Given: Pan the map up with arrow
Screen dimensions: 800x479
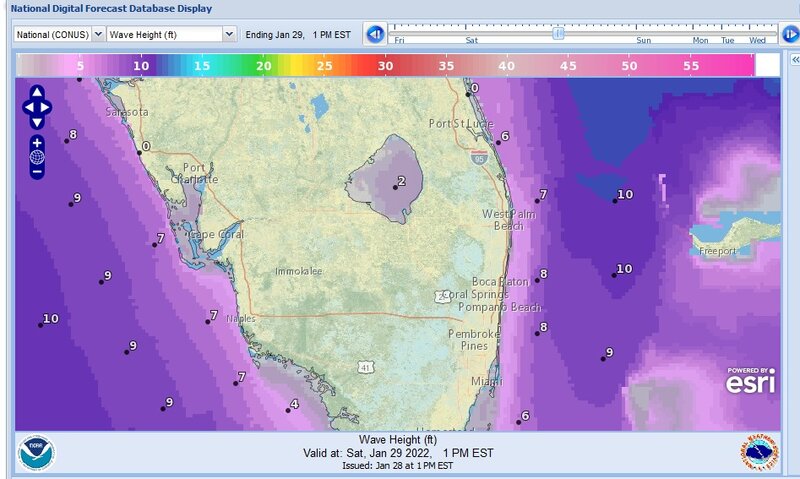Looking at the screenshot, I should tap(36, 92).
